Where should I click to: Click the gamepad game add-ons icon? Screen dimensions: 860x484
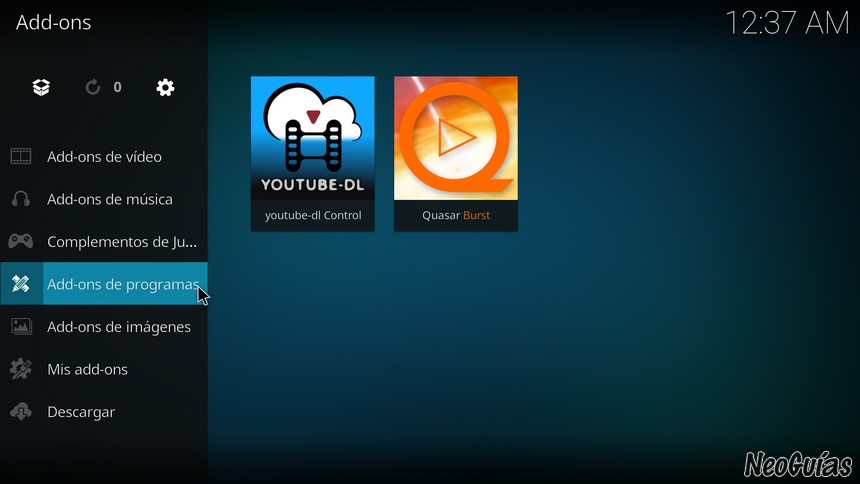[21, 241]
